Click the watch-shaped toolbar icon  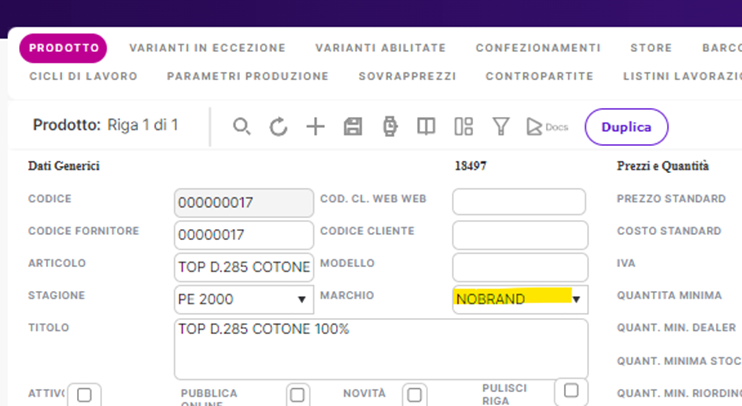click(x=389, y=127)
